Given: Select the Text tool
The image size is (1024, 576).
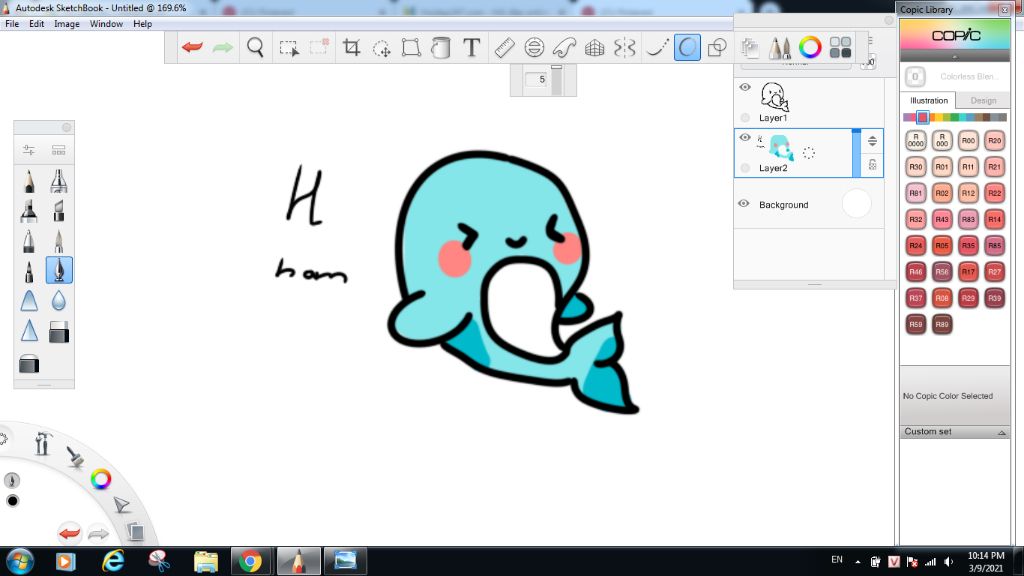Looking at the screenshot, I should pyautogui.click(x=472, y=48).
